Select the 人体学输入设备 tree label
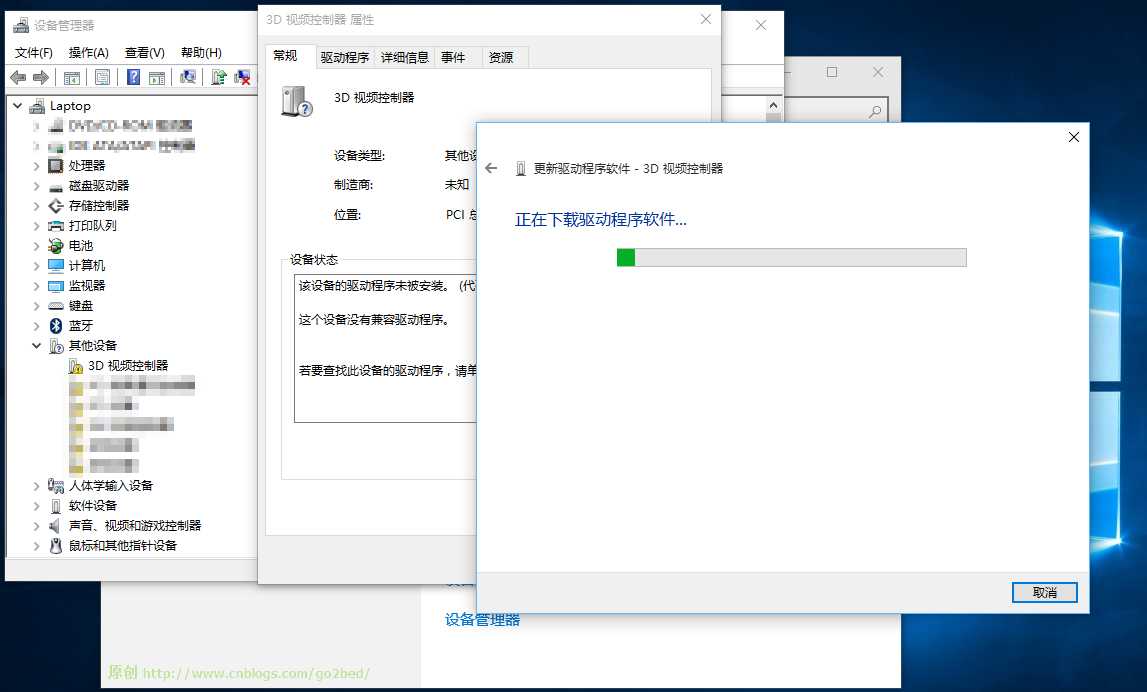The width and height of the screenshot is (1147, 692). coord(110,486)
